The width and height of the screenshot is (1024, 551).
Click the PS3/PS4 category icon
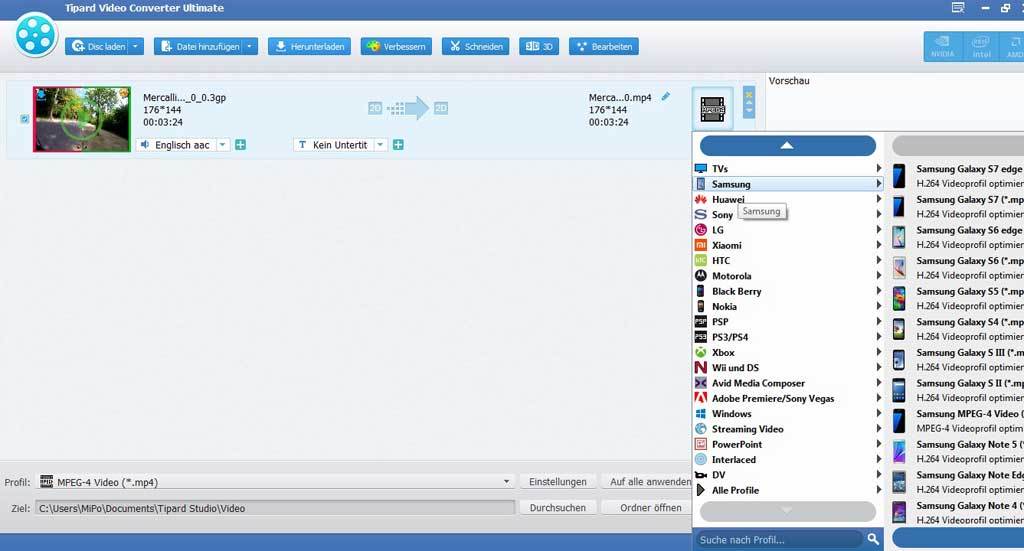click(x=701, y=337)
